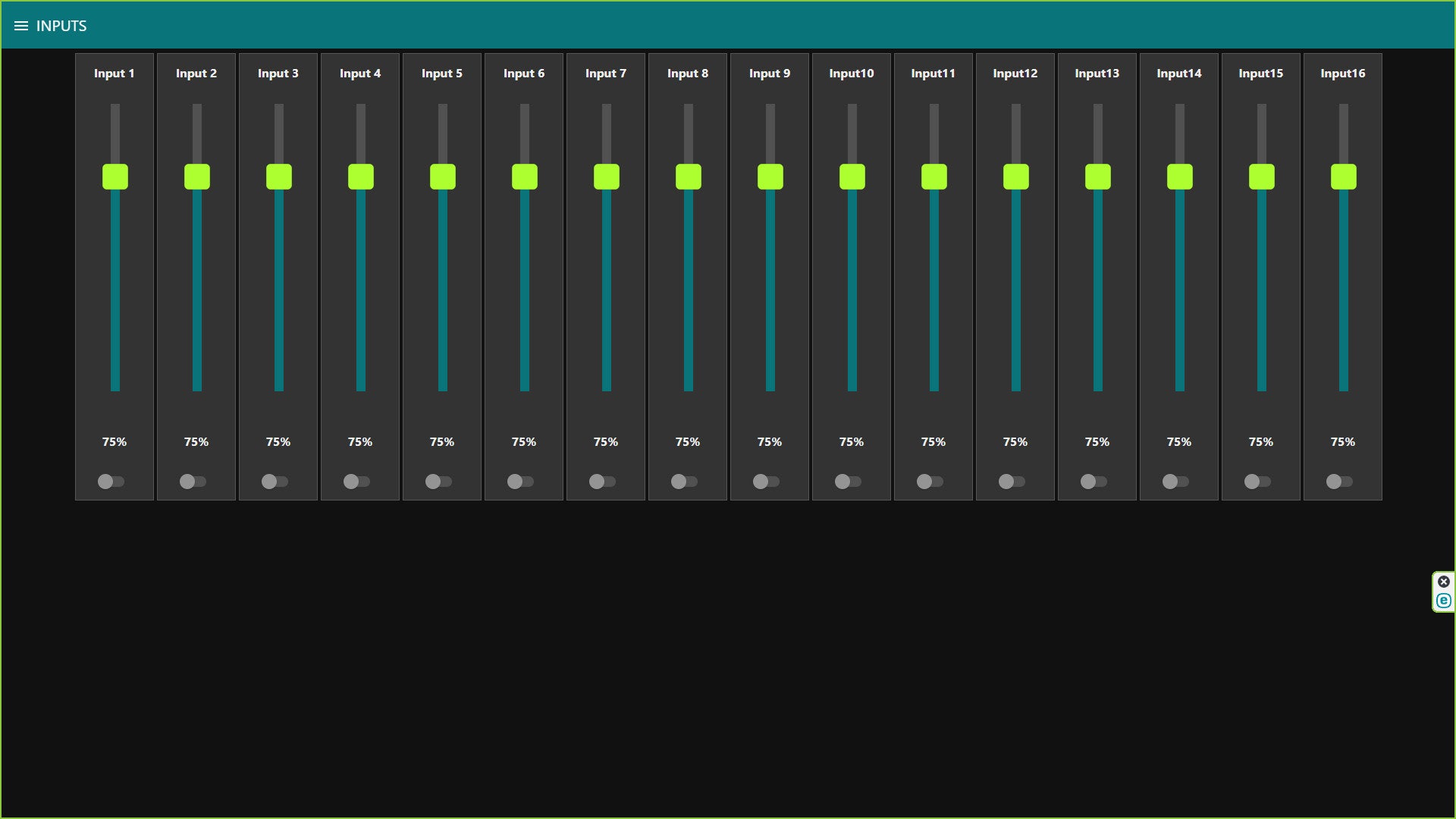
Task: Click the Input 4 channel label
Action: [360, 73]
